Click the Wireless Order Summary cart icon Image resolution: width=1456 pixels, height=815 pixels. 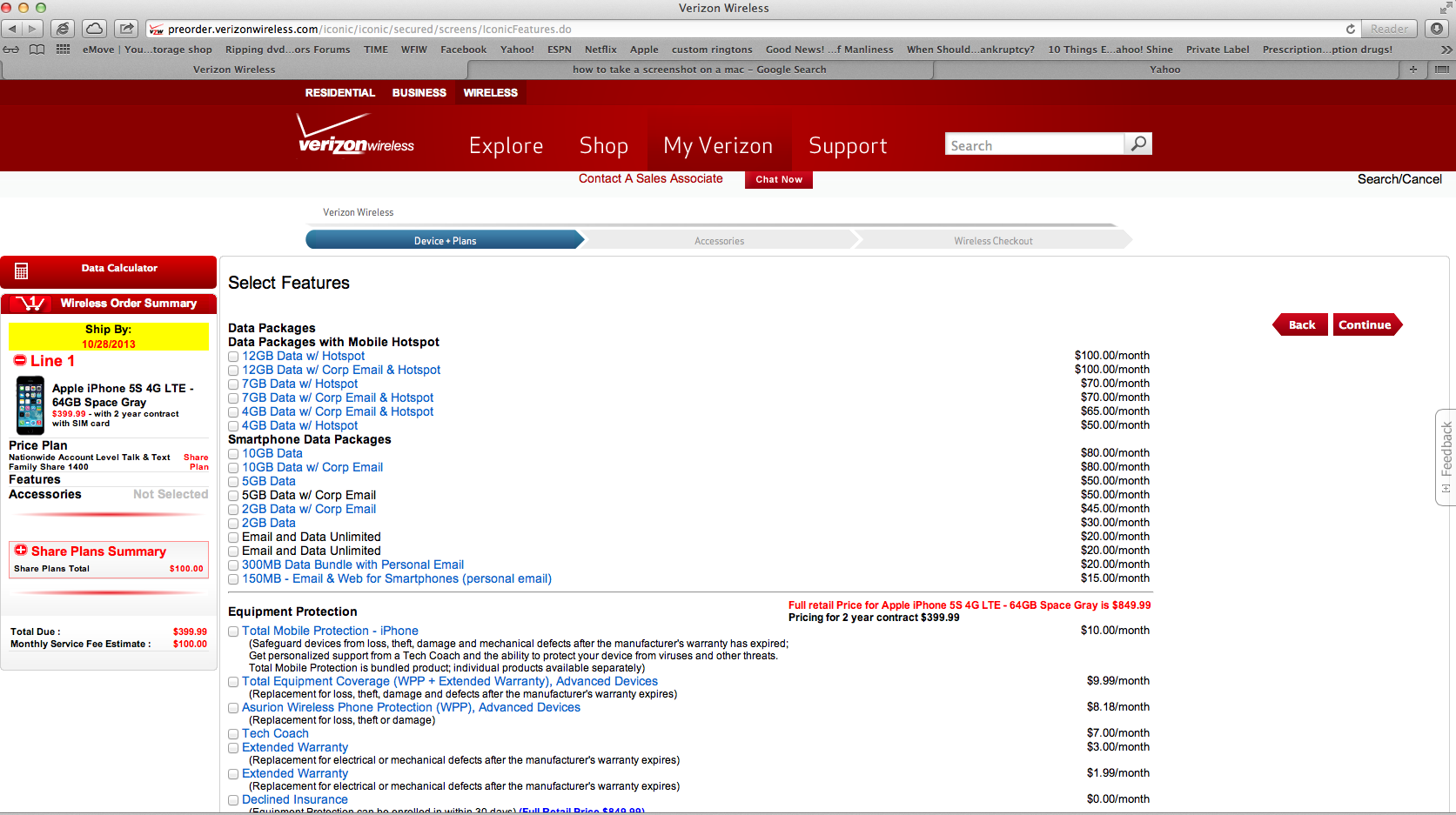coord(32,304)
